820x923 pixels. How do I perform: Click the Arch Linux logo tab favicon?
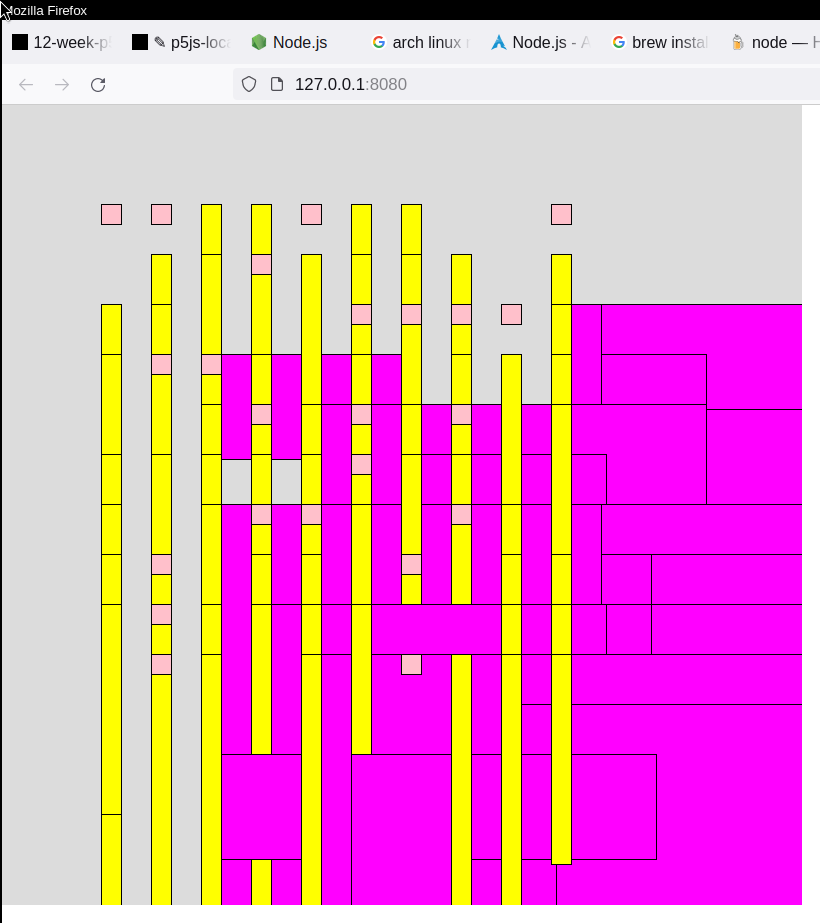tap(499, 42)
